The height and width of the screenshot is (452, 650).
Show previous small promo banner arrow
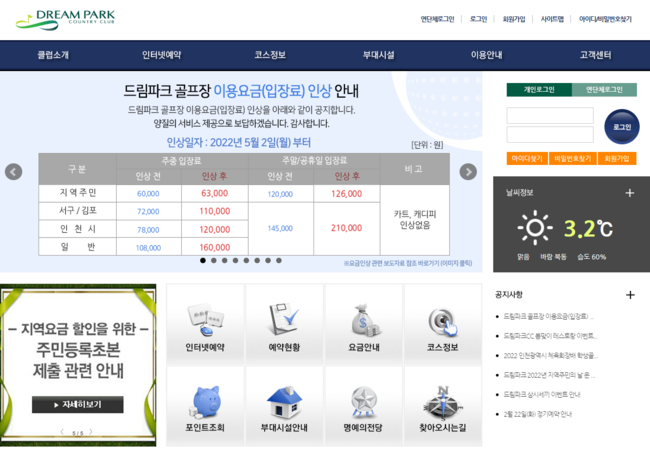pos(62,432)
